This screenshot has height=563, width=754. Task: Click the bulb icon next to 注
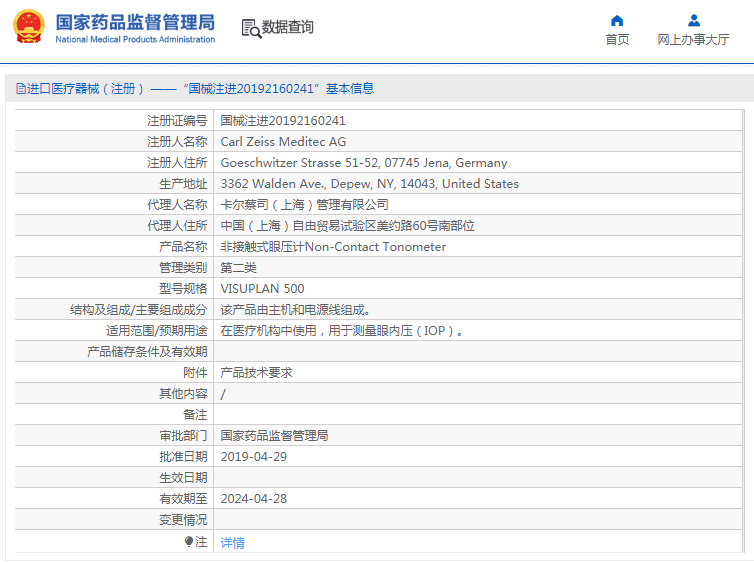[x=188, y=542]
